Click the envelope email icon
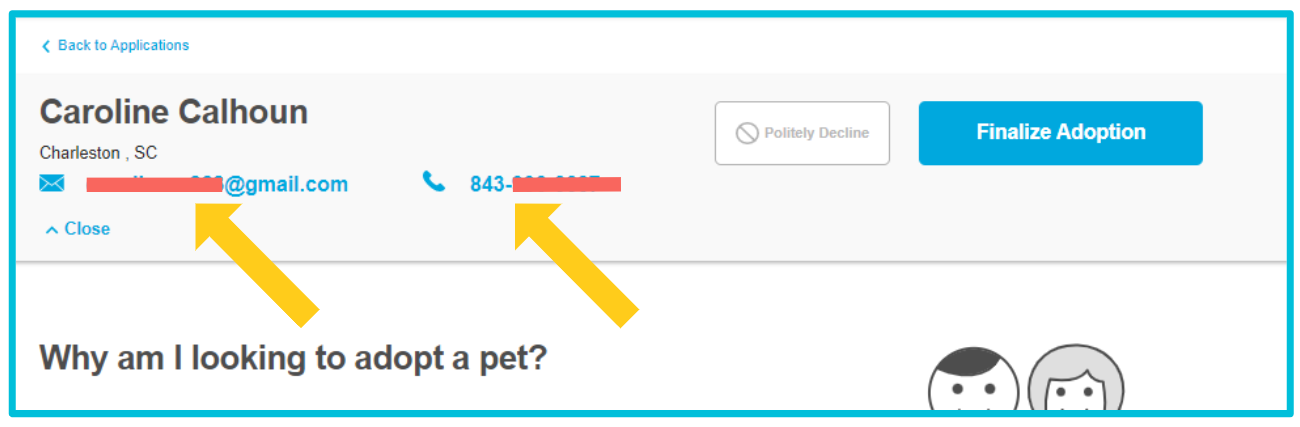The width and height of the screenshot is (1300, 427). tap(52, 183)
